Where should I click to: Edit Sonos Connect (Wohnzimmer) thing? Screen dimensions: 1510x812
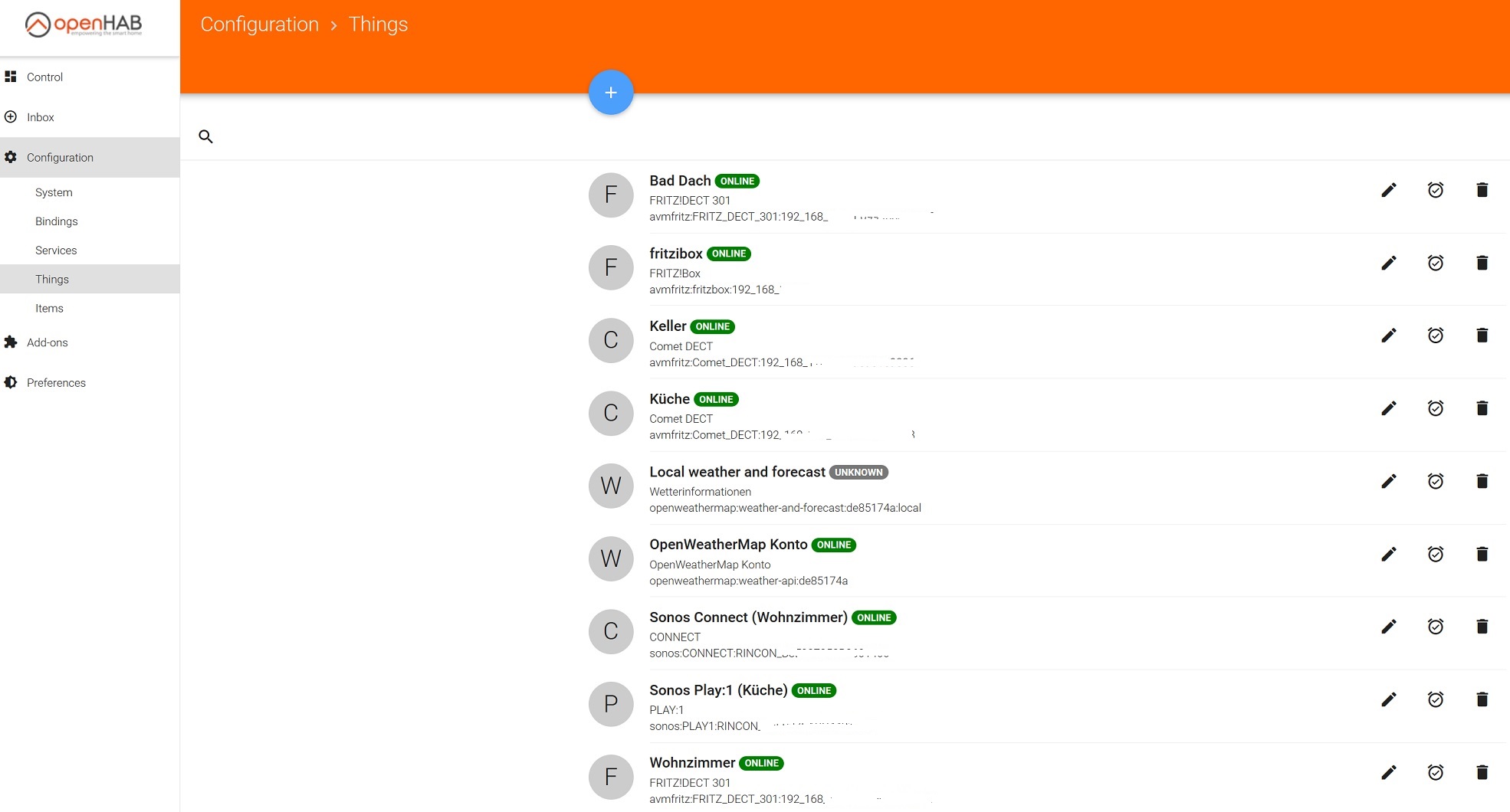pyautogui.click(x=1389, y=627)
